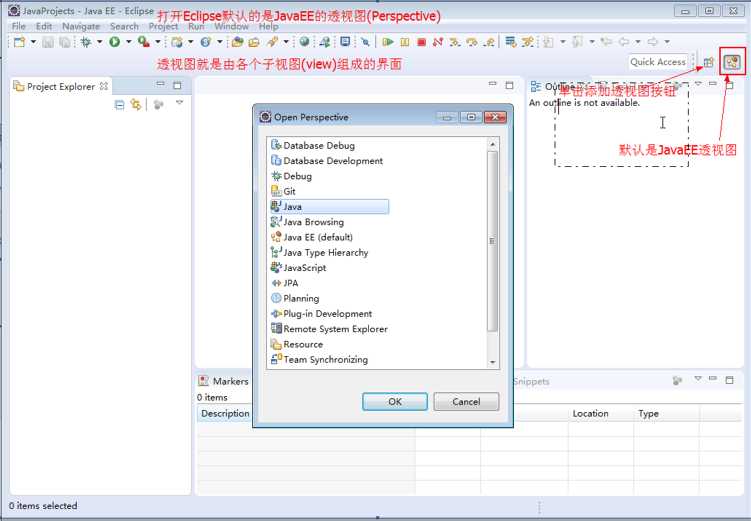Close the Project Explorer tab
Screen dimensions: 751x521
tap(103, 86)
